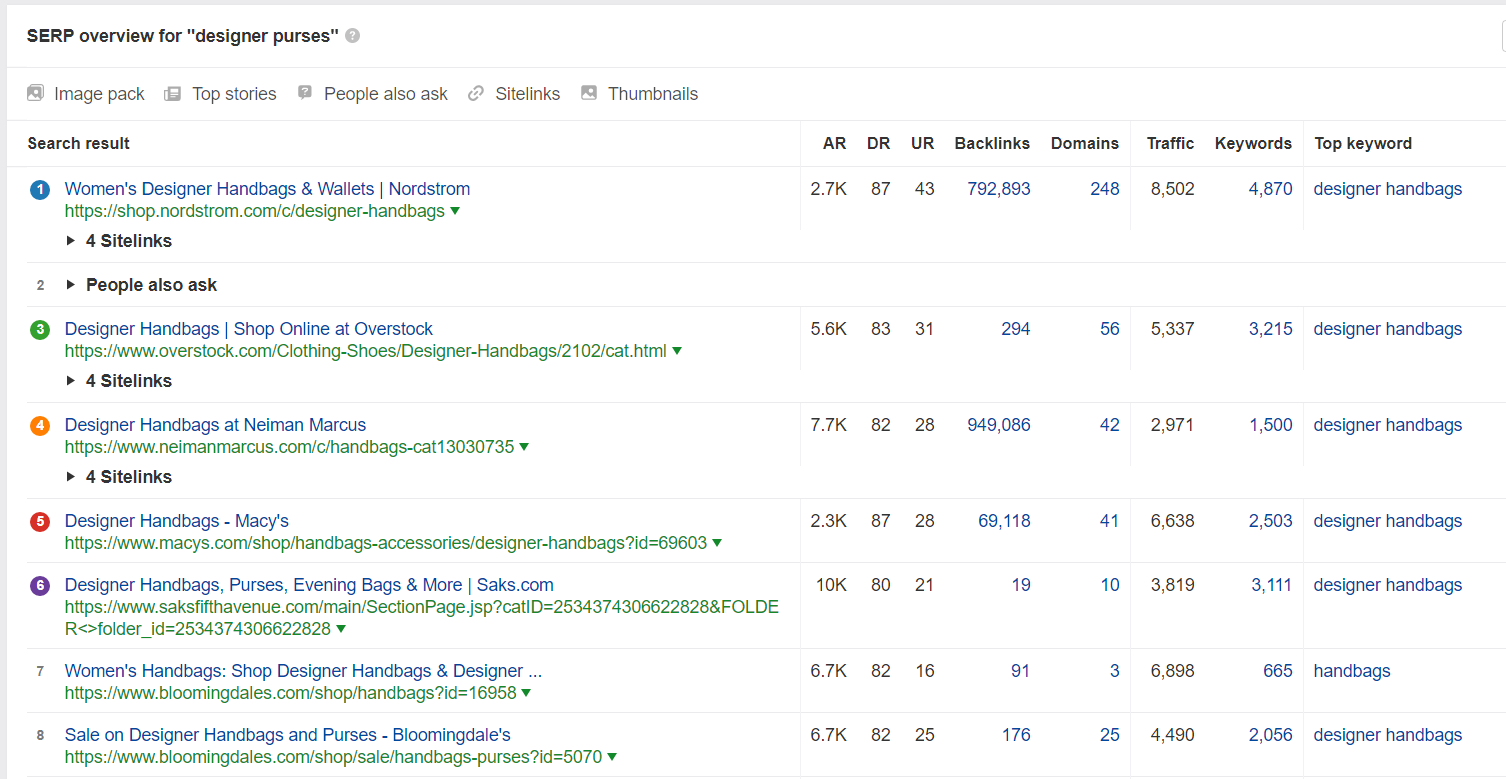Click the Image pack icon

(35, 93)
